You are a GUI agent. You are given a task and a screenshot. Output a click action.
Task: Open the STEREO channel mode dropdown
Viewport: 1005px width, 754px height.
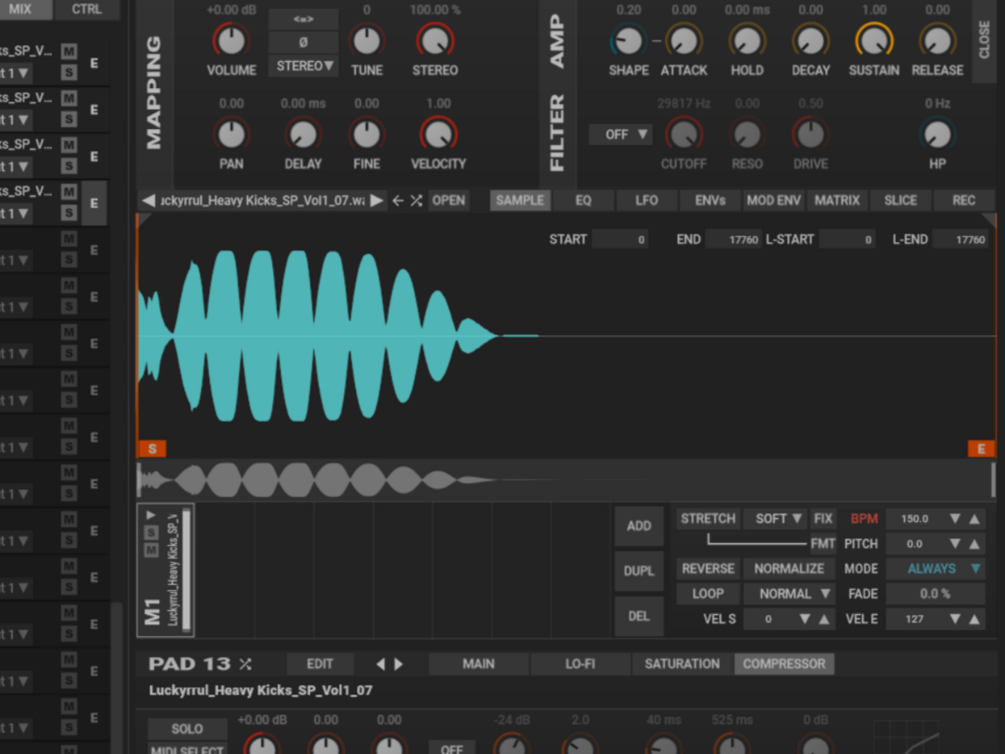pyautogui.click(x=303, y=66)
